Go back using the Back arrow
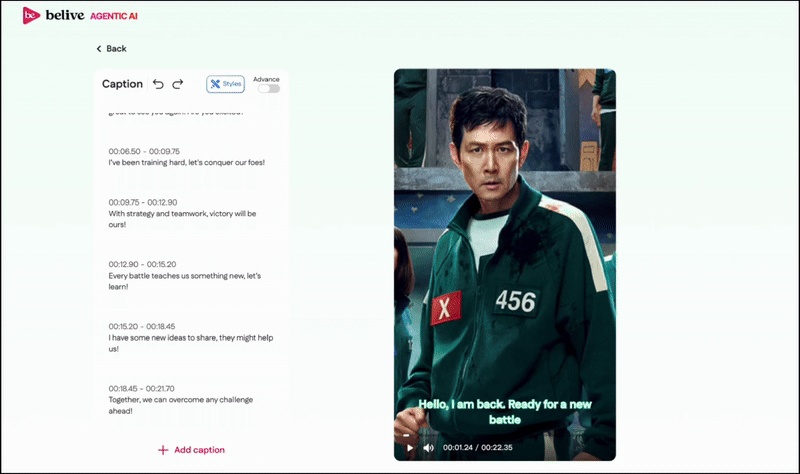This screenshot has width=800, height=474. coord(111,48)
